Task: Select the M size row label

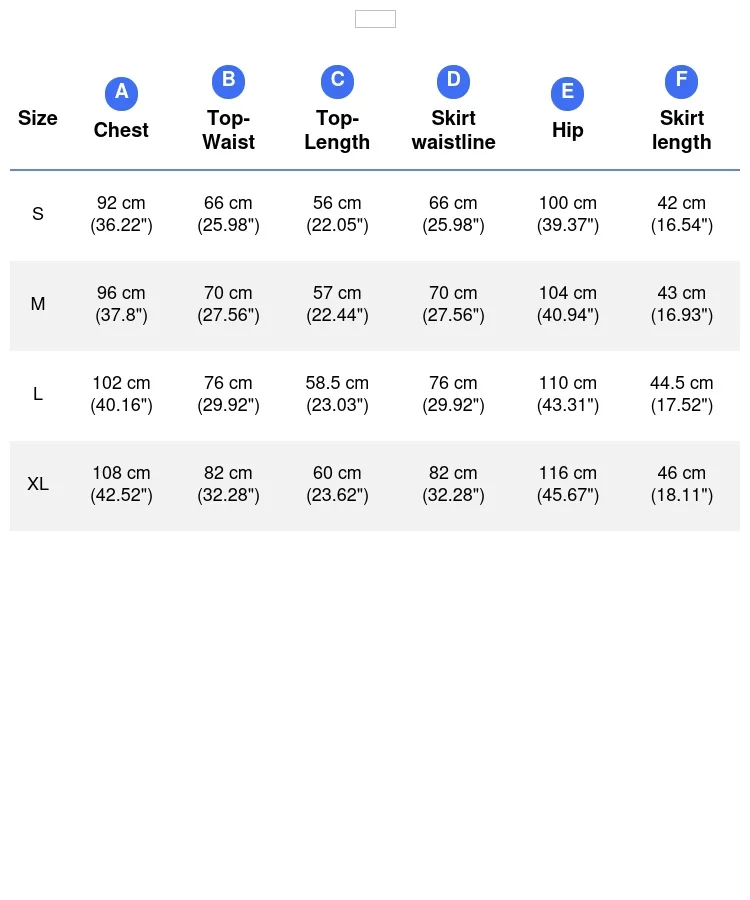Action: [38, 304]
